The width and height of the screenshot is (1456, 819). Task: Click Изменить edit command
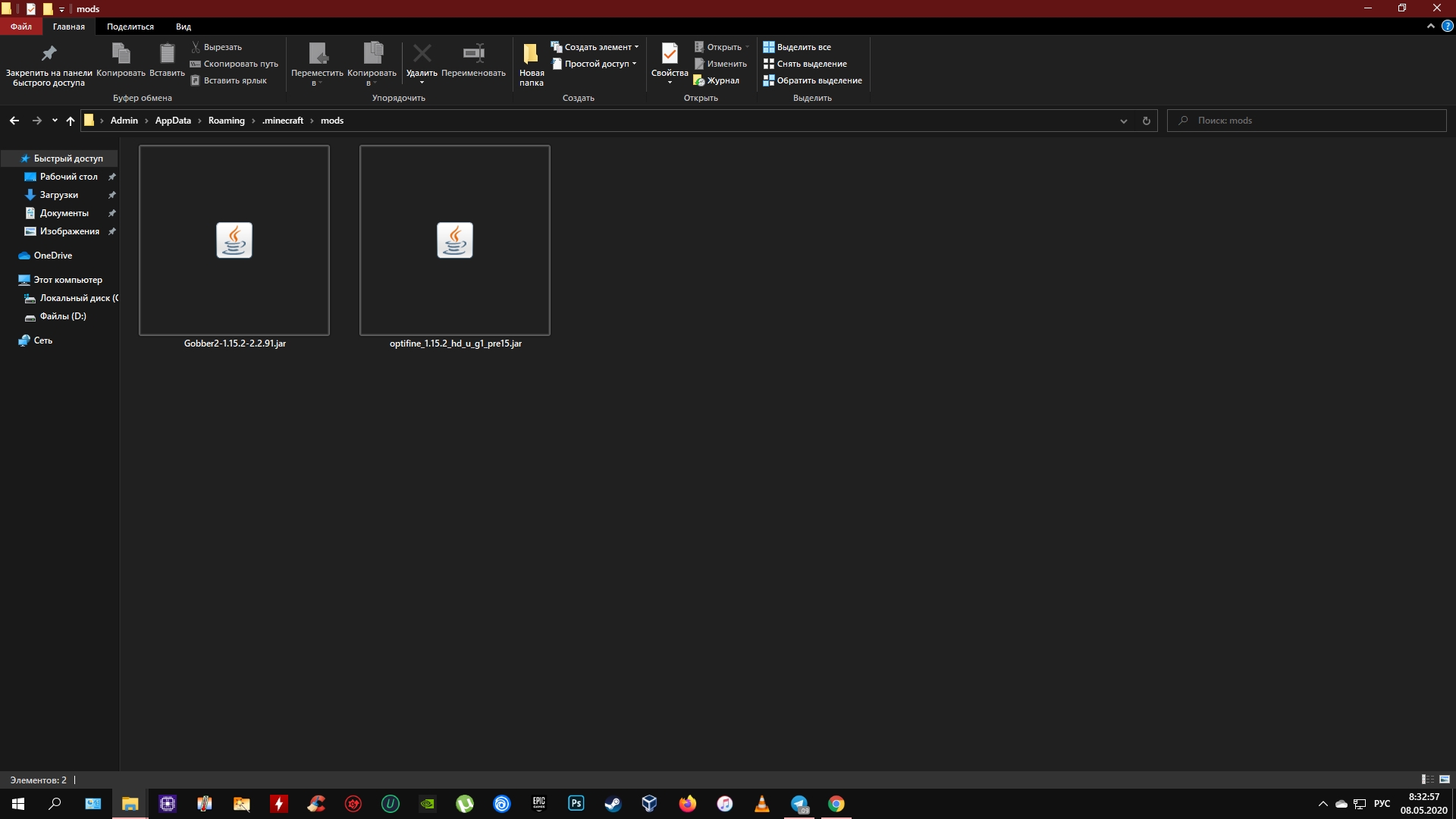coord(720,64)
